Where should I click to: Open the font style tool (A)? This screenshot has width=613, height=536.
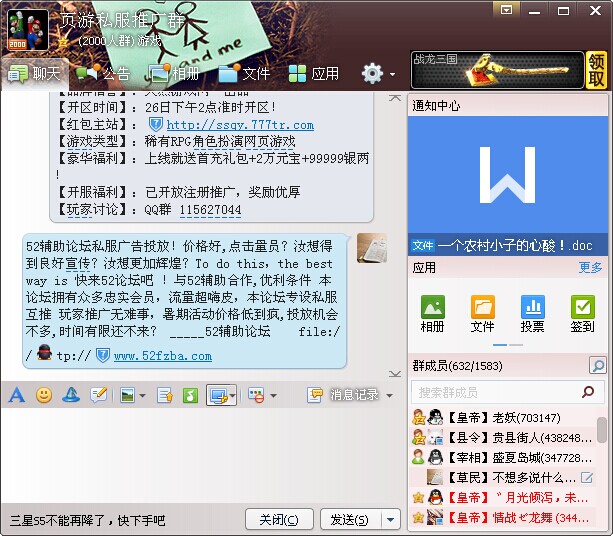tap(16, 395)
